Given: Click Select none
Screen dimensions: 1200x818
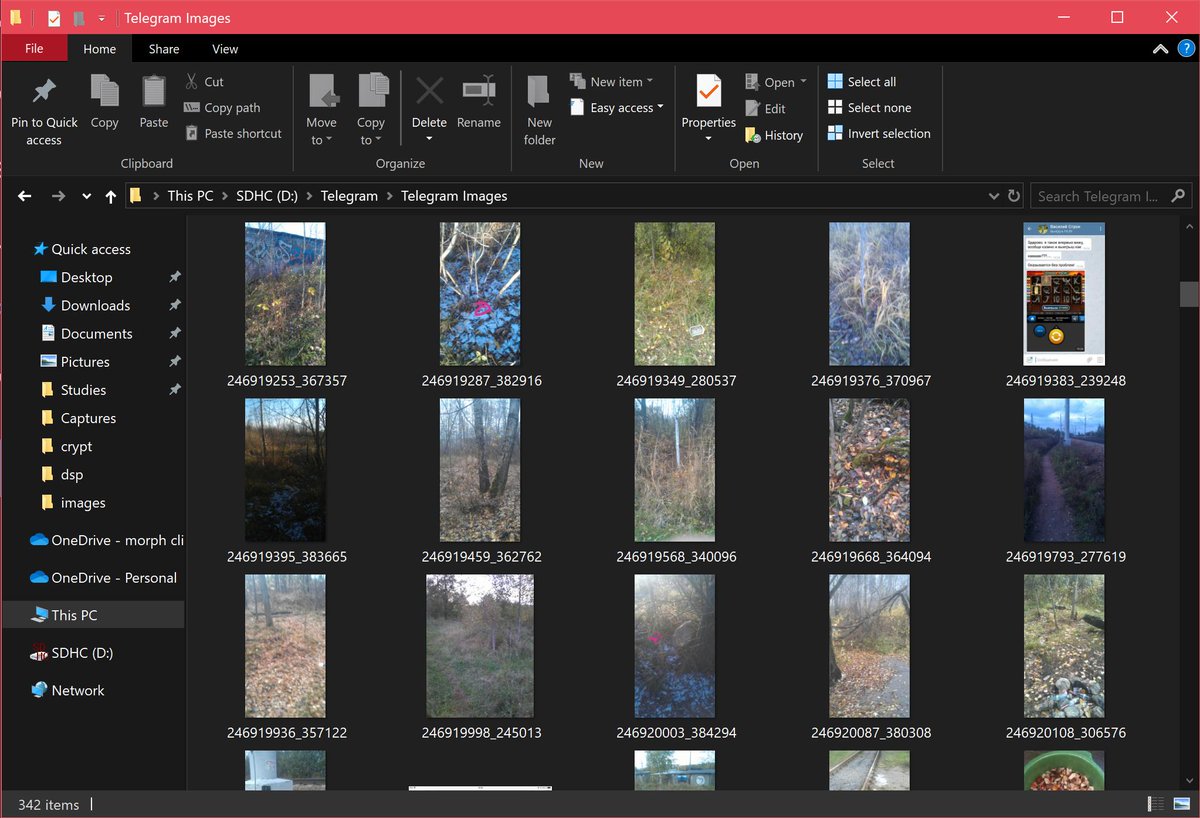Looking at the screenshot, I should coord(869,107).
